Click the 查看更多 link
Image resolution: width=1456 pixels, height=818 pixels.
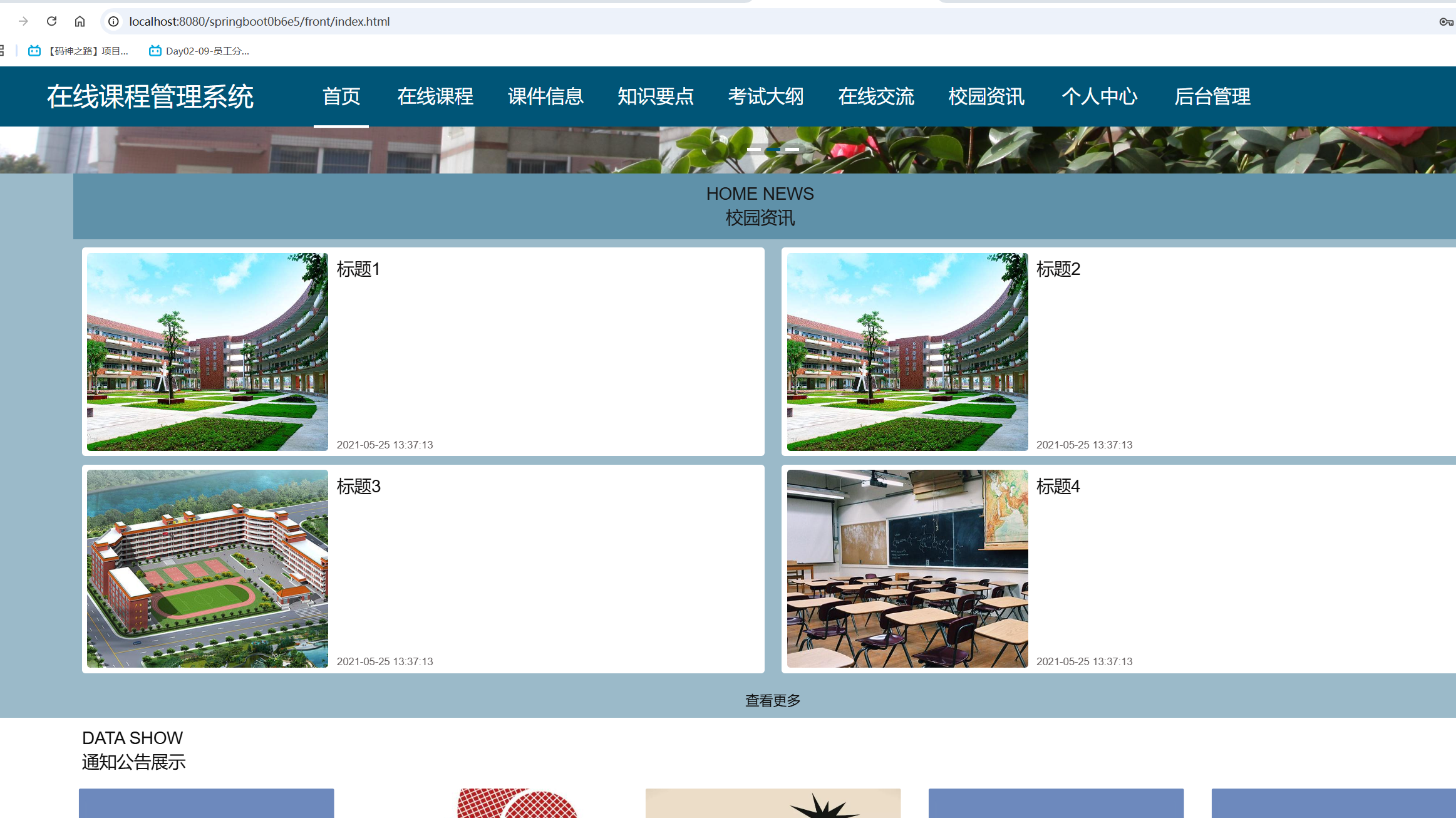772,701
